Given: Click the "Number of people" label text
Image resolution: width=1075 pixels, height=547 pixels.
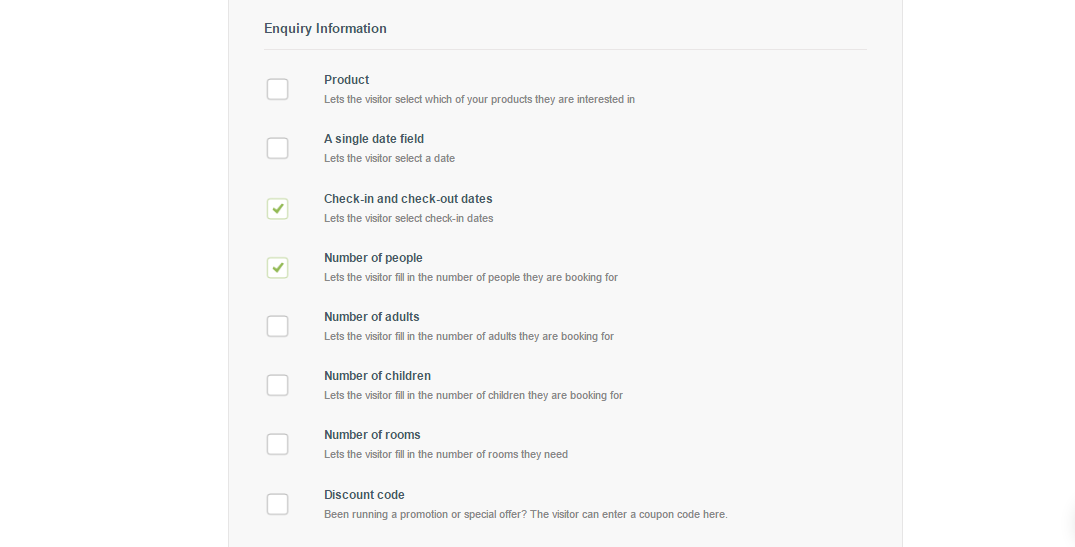Looking at the screenshot, I should (373, 258).
